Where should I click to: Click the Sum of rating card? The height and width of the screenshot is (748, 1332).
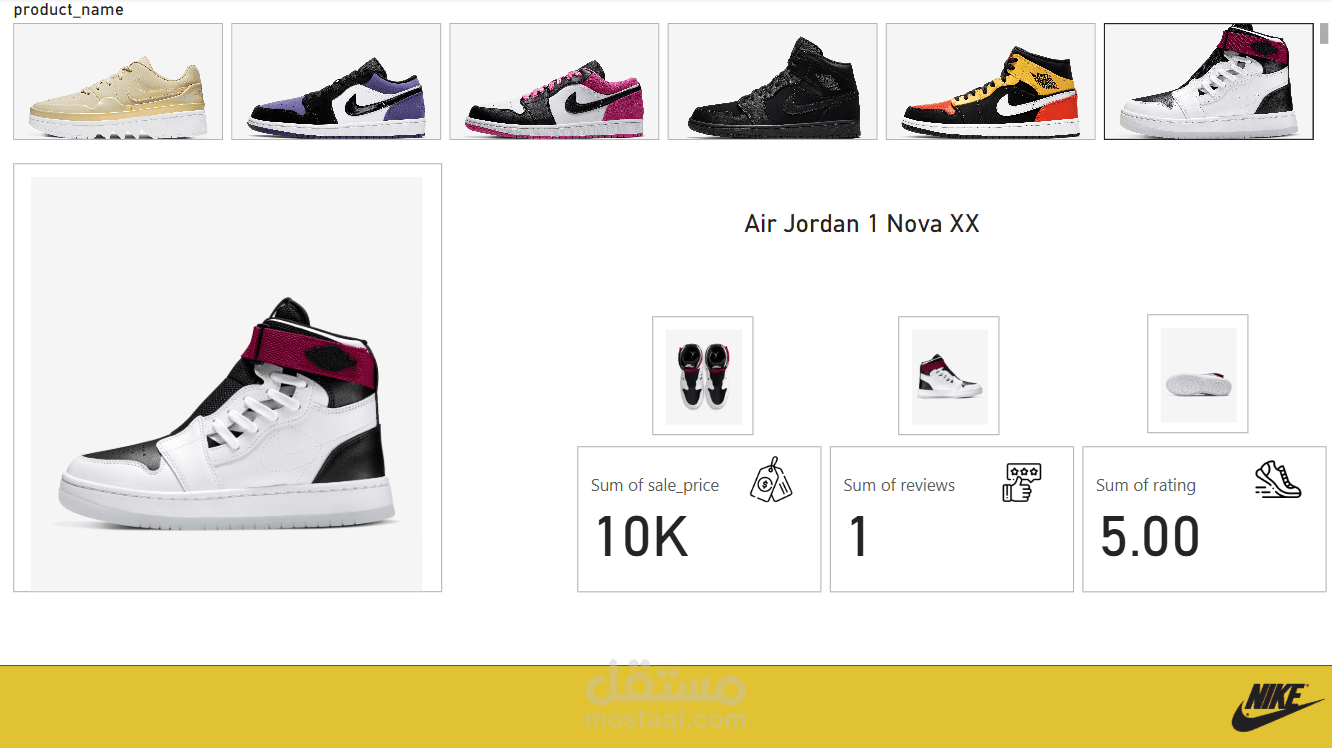(1204, 519)
